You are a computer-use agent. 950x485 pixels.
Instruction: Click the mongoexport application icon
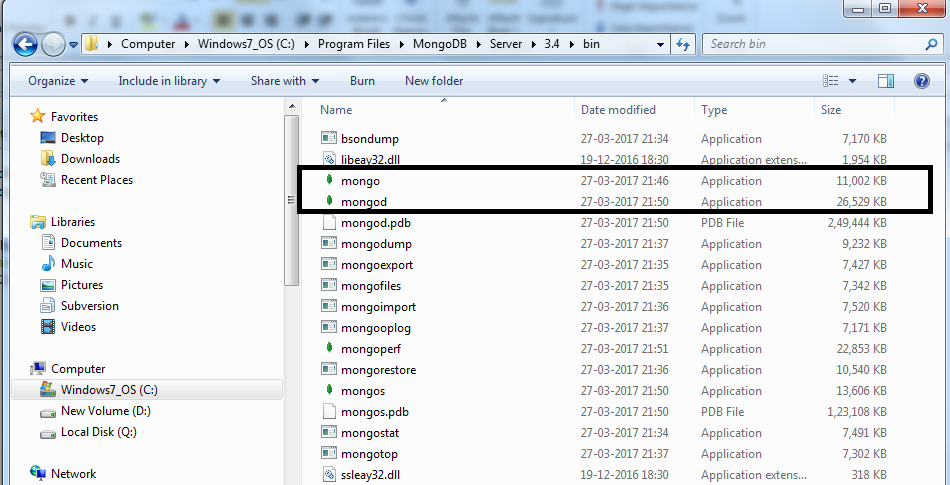click(328, 265)
